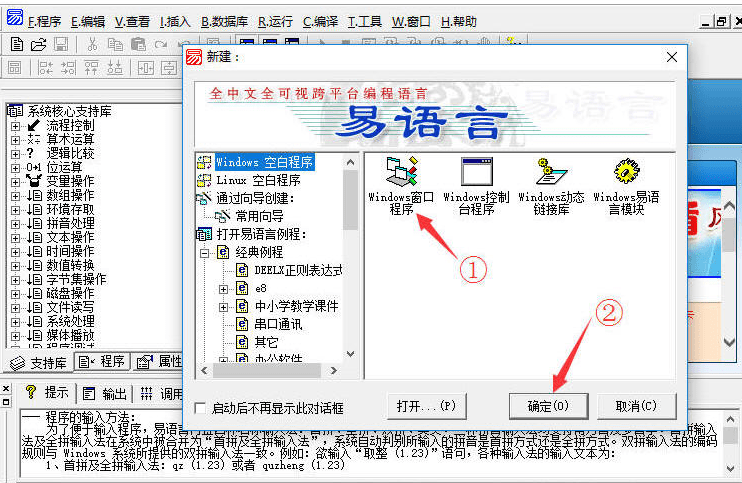This screenshot has width=742, height=483.
Task: Click the align left edges icon
Action: point(45,68)
